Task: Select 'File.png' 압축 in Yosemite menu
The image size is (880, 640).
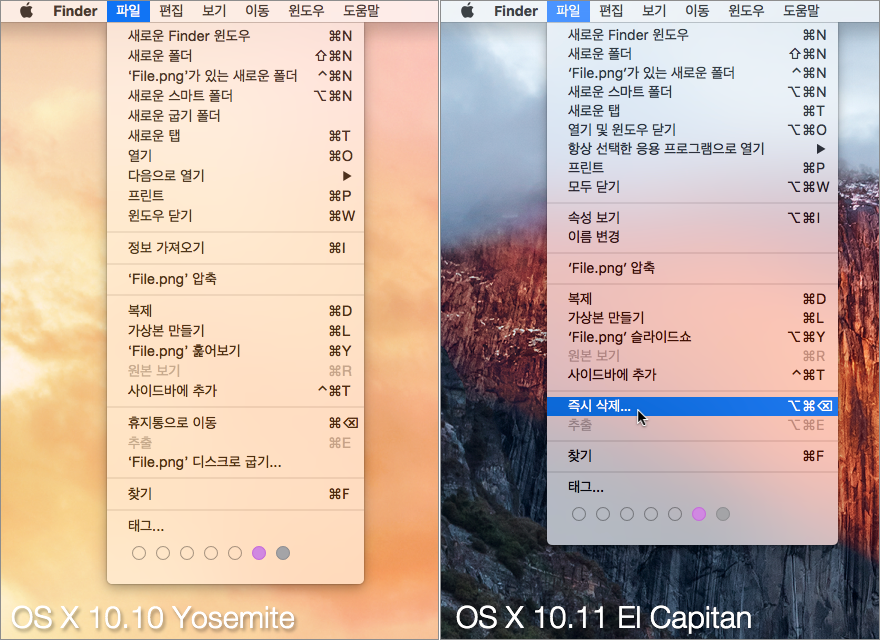Action: [235, 279]
